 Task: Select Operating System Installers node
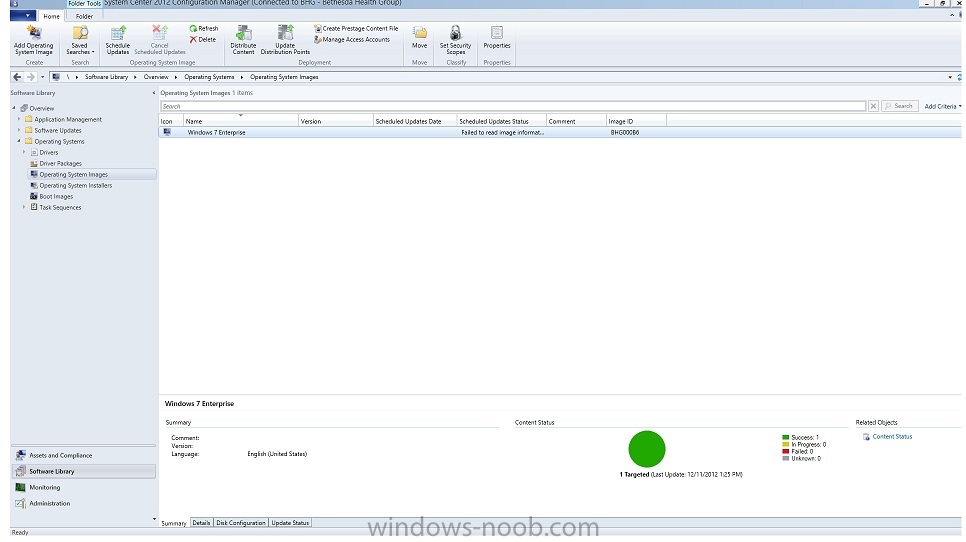click(76, 185)
